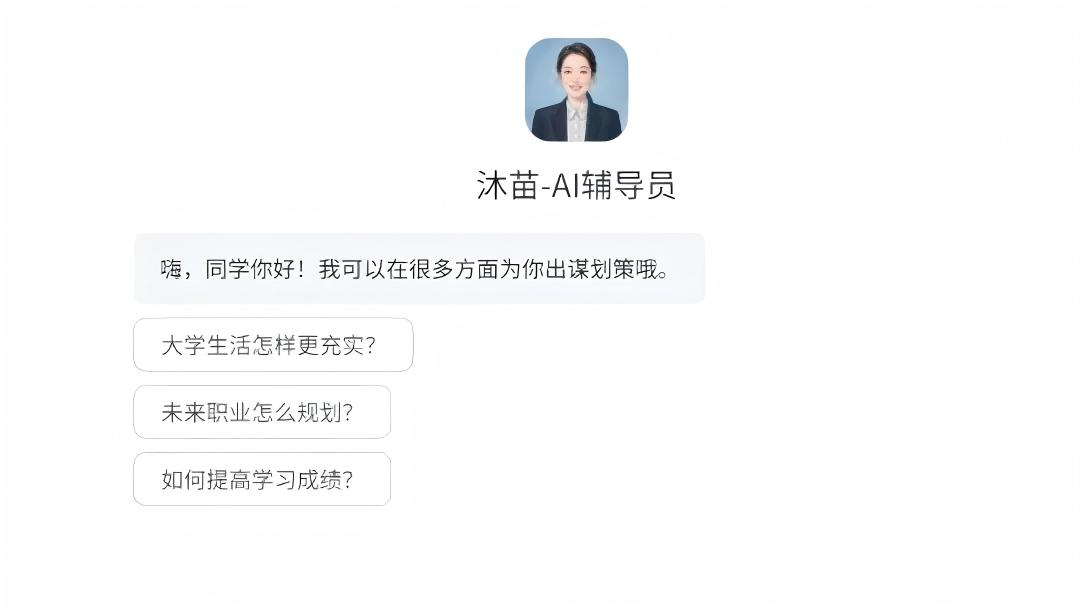Ask about future career planning prompt

pyautogui.click(x=262, y=412)
